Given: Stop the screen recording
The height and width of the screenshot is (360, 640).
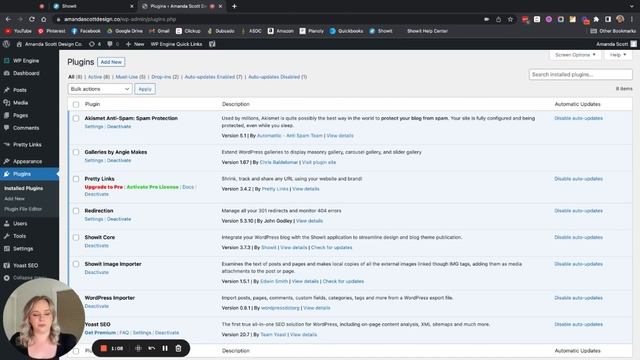Looking at the screenshot, I should pyautogui.click(x=103, y=348).
